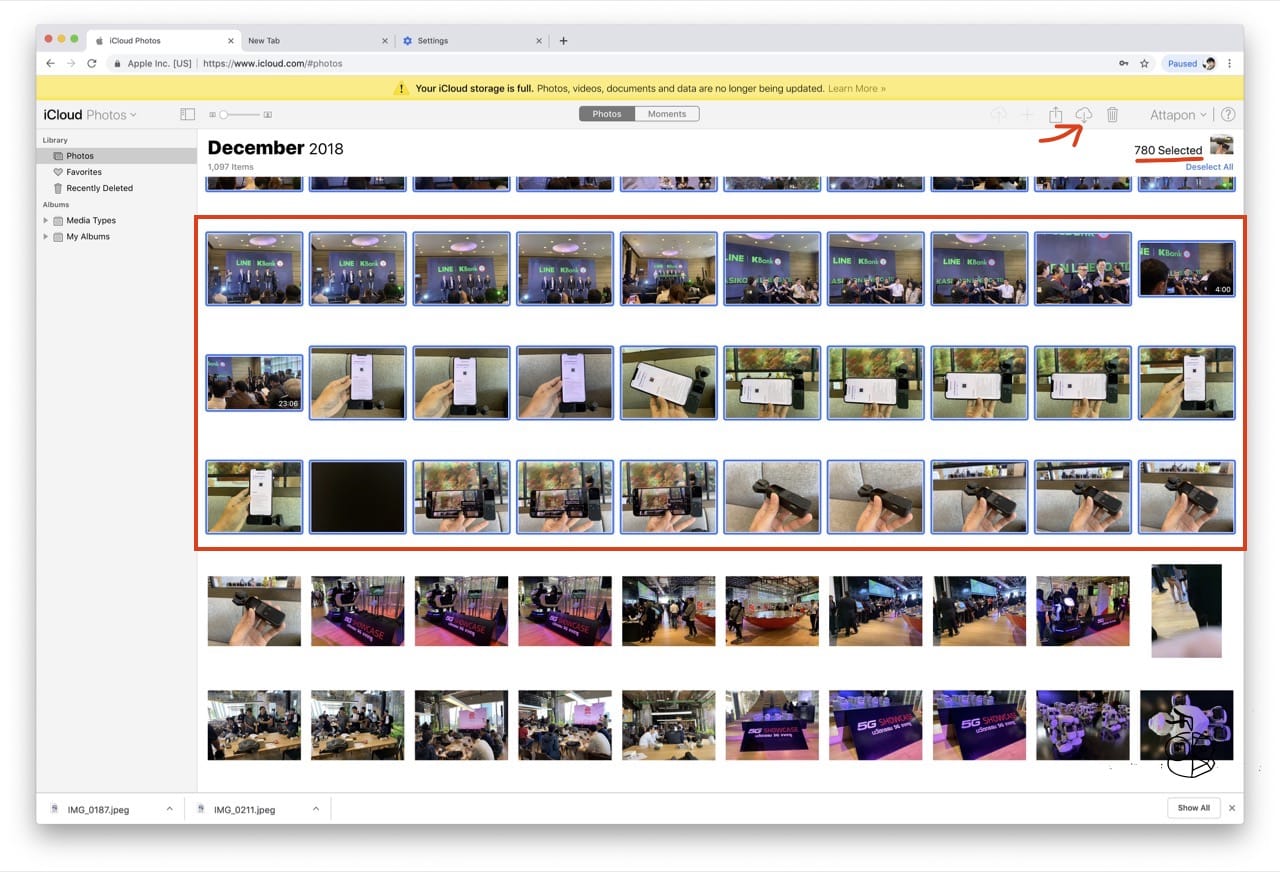Open the New Tab browser tab

pos(264,40)
